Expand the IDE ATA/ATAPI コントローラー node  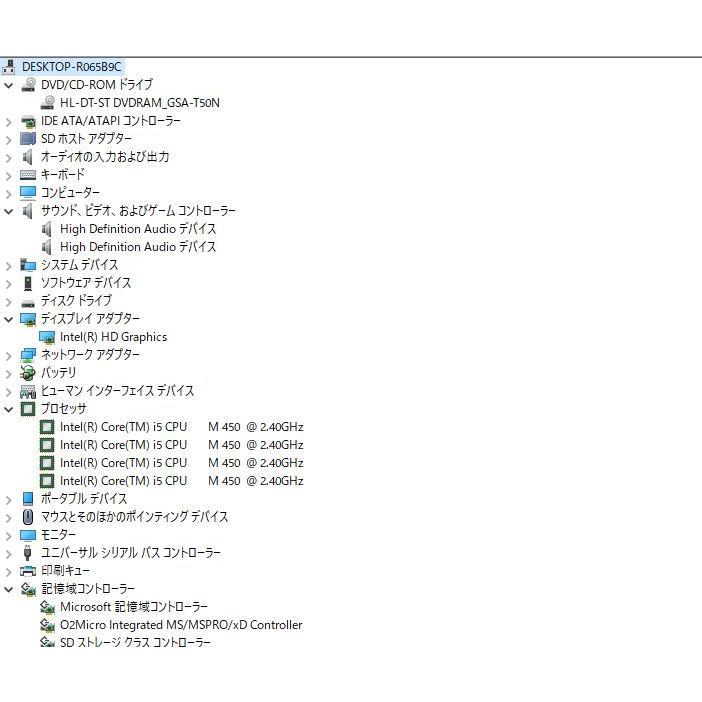pos(9,121)
